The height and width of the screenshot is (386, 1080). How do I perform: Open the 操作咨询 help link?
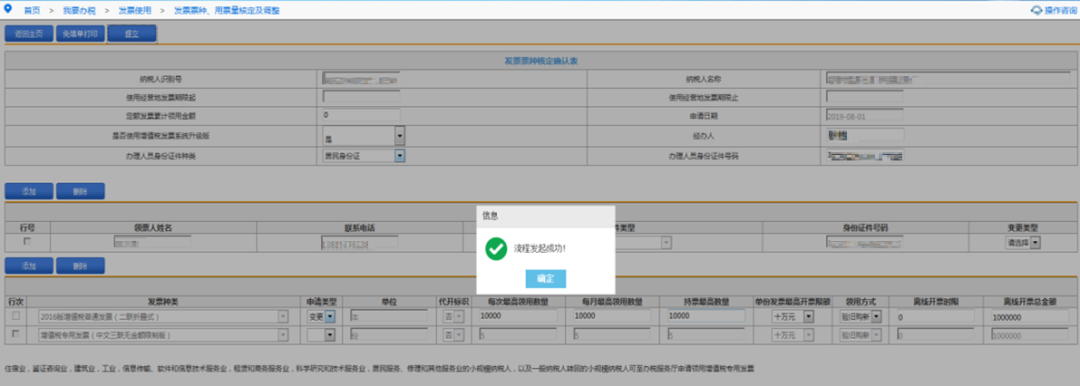(1060, 10)
